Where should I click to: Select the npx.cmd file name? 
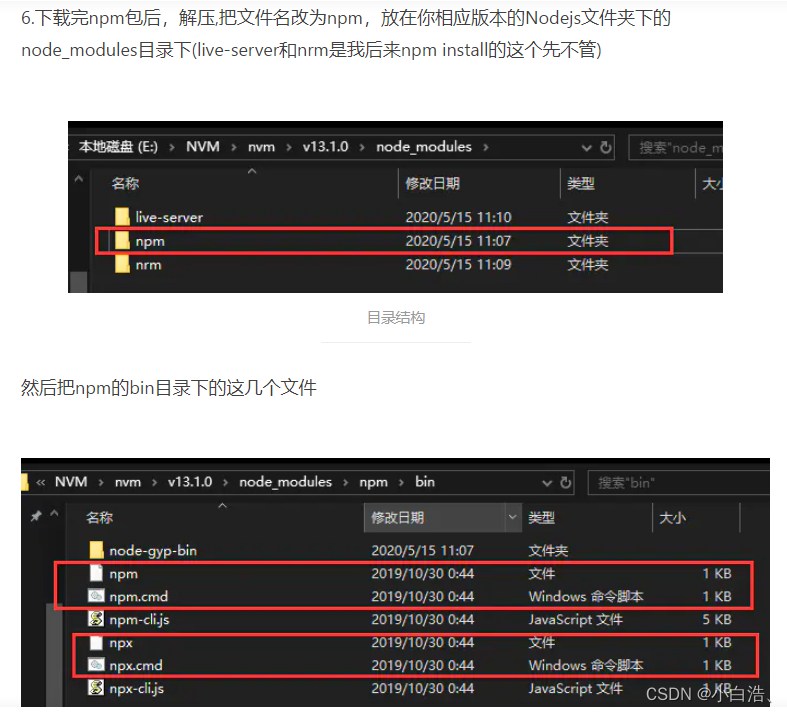136,666
